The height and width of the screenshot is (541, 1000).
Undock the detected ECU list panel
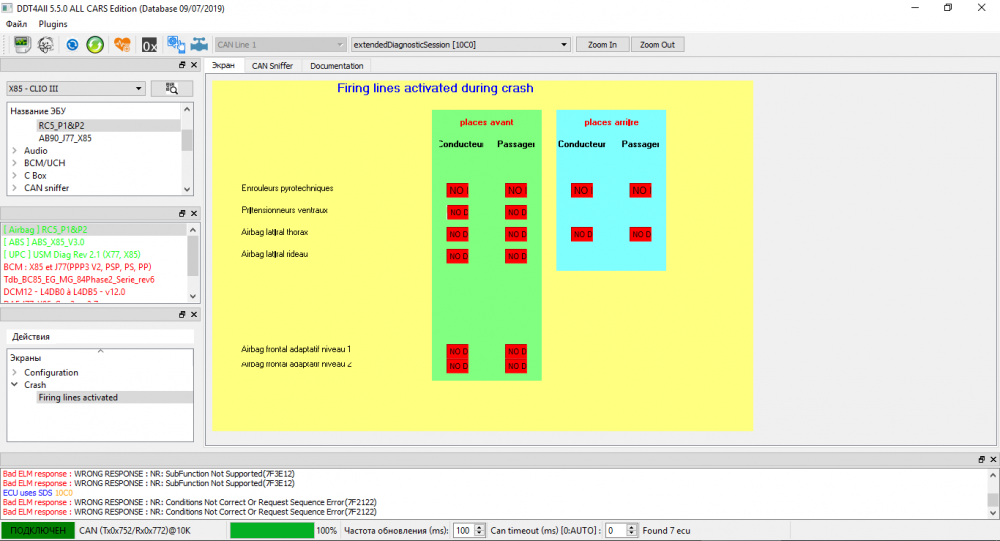(x=182, y=214)
